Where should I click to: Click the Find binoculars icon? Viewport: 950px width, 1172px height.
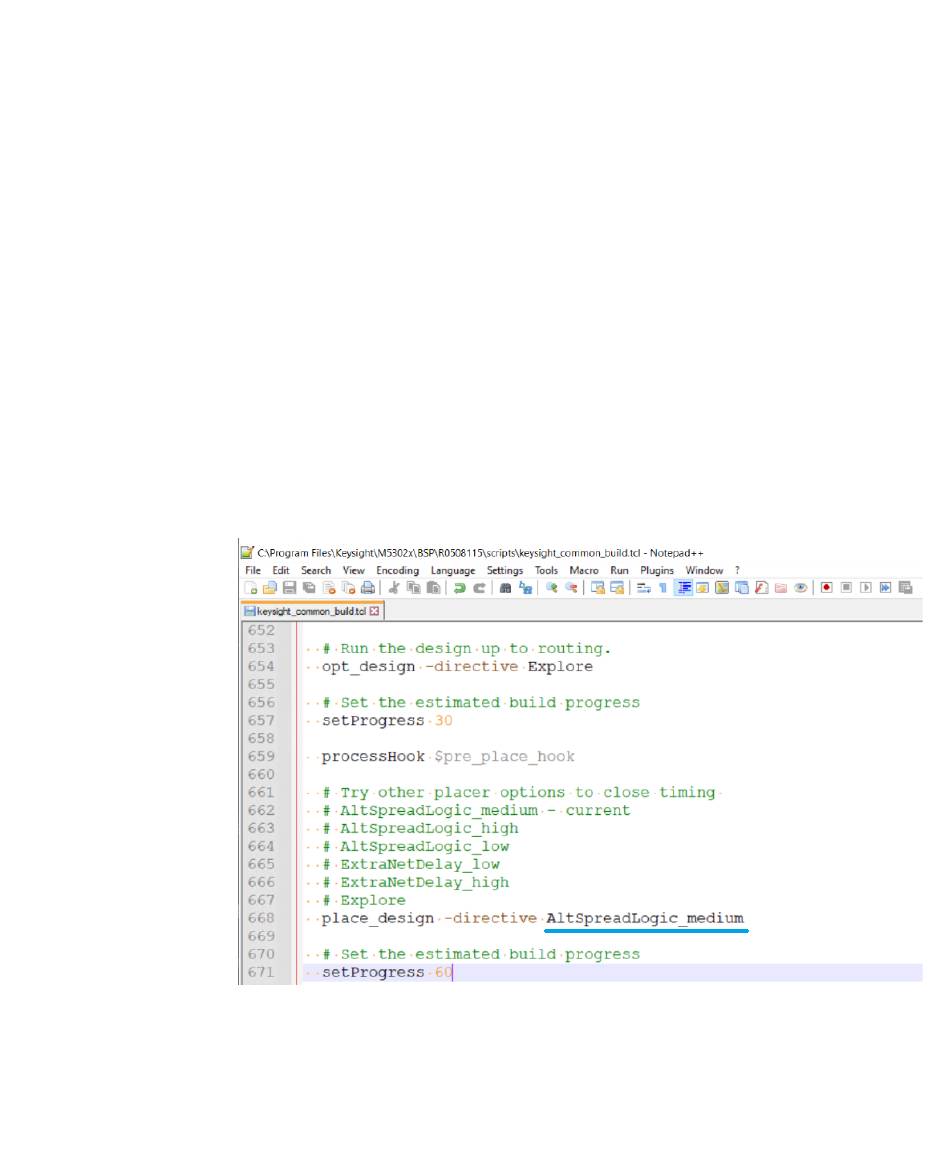coord(506,588)
